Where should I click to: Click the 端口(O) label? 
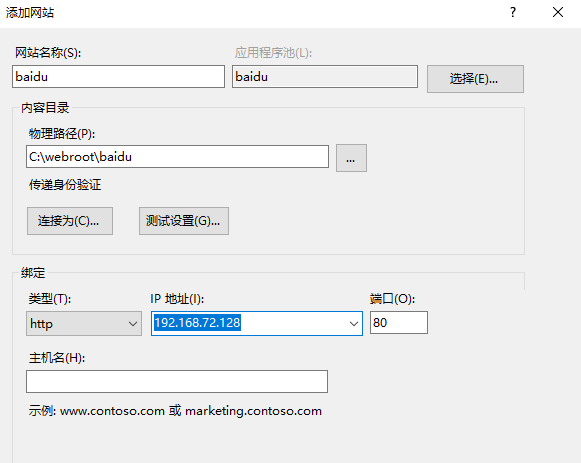[392, 299]
